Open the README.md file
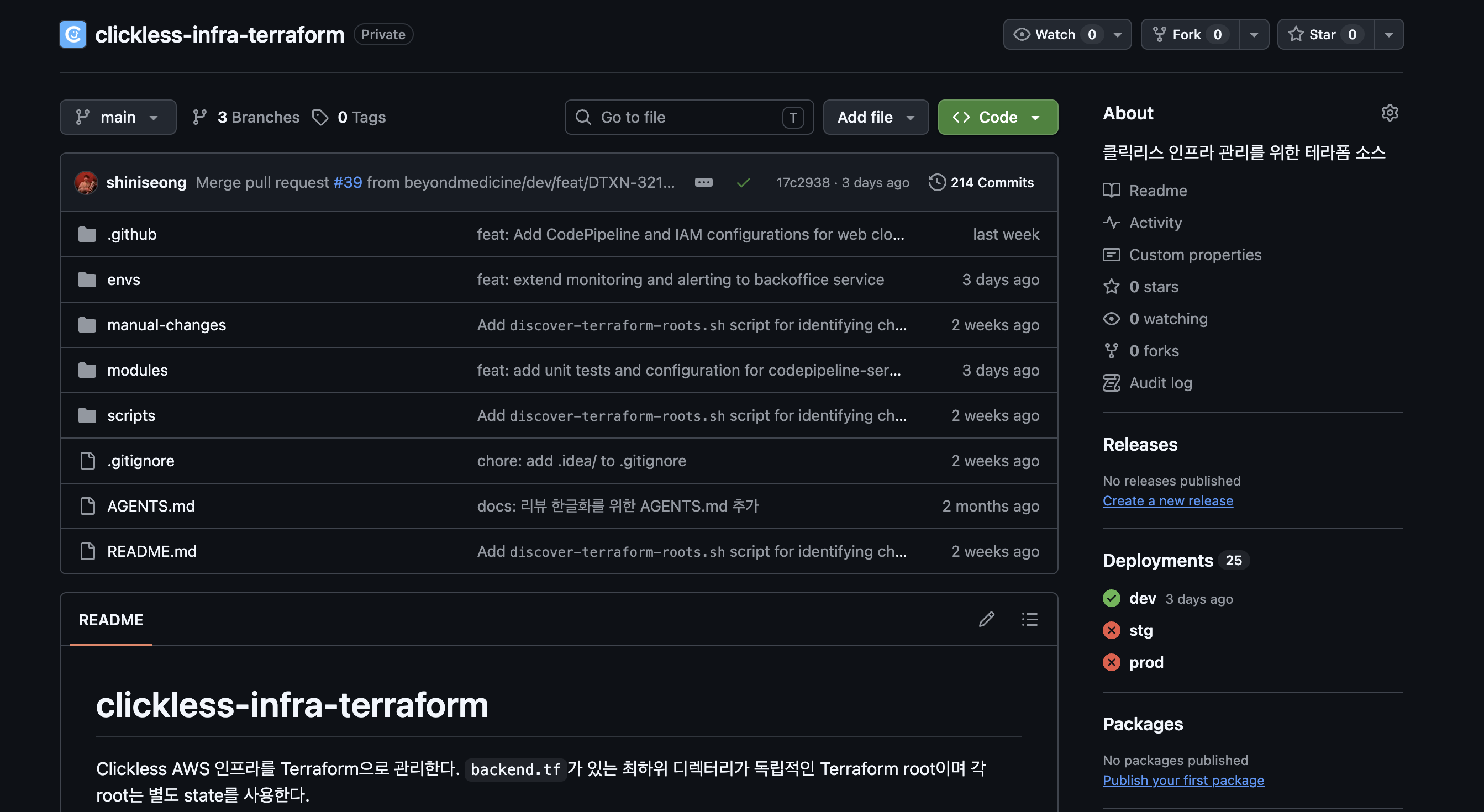Screen dimensions: 1484x812 coord(152,551)
